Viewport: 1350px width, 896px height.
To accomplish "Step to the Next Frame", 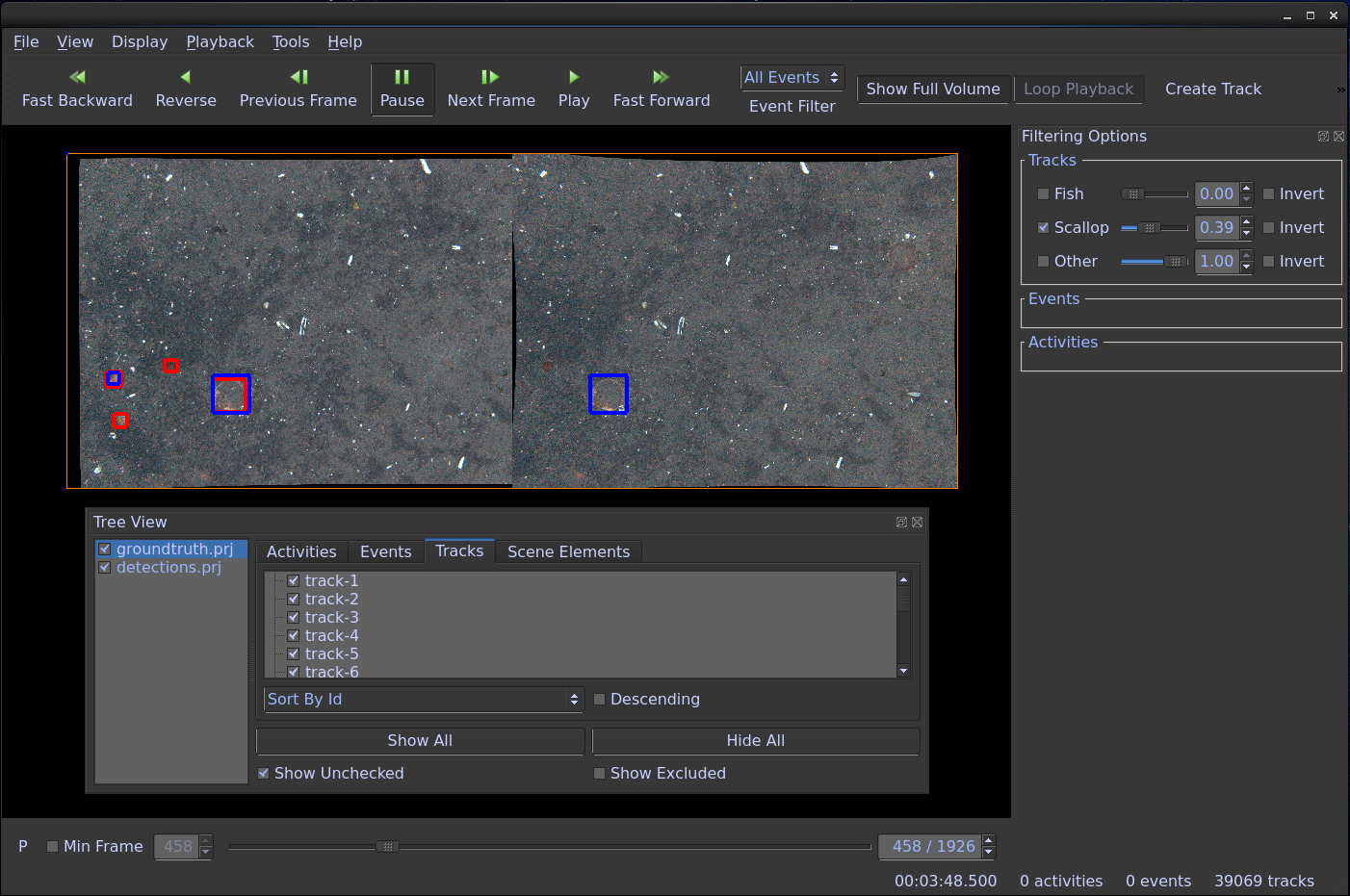I will click(x=490, y=76).
